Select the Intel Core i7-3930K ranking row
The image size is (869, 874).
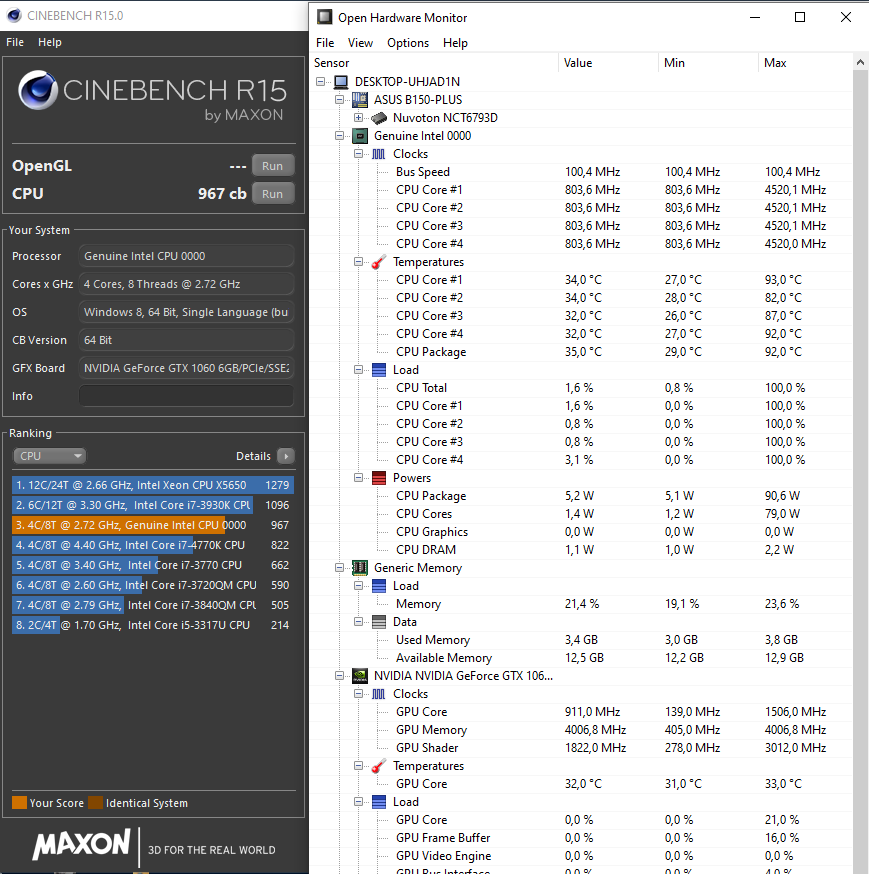pyautogui.click(x=153, y=505)
